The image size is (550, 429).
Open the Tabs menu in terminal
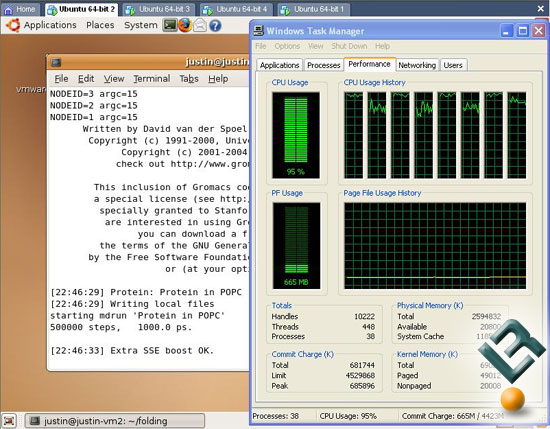pyautogui.click(x=189, y=79)
